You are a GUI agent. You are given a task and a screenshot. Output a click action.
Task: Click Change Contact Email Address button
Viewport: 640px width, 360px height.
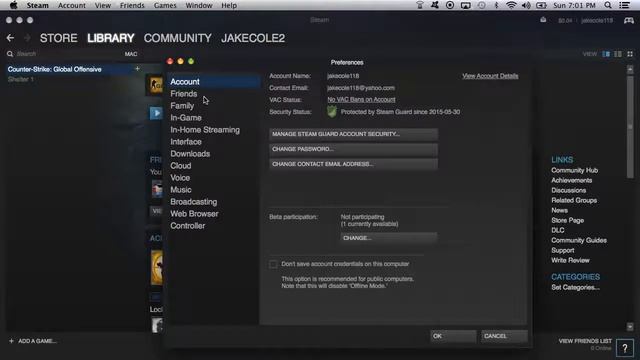pyautogui.click(x=353, y=164)
